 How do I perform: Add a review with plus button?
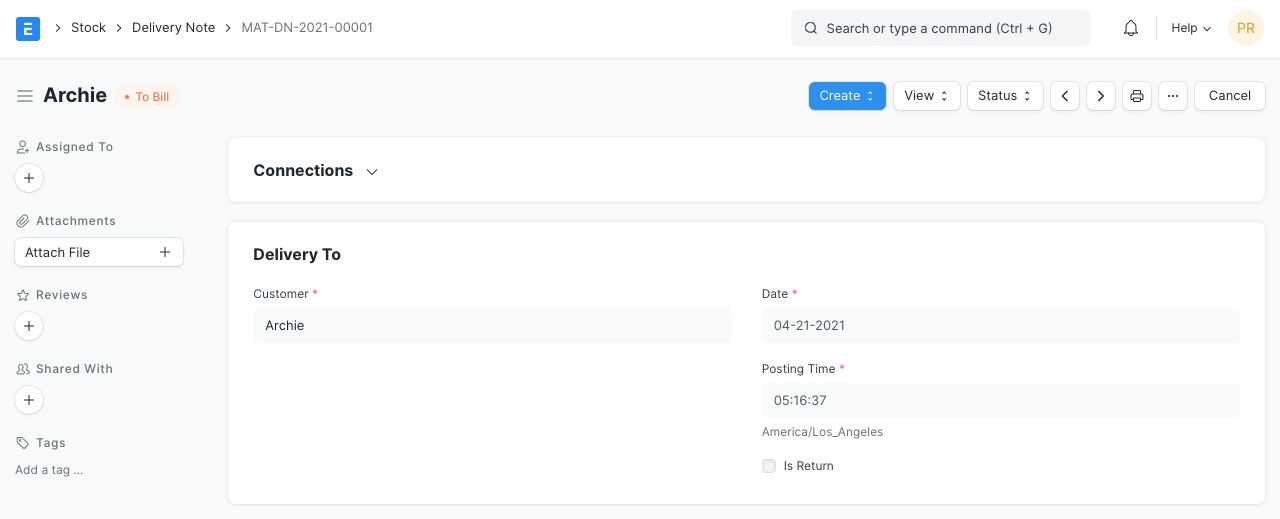tap(29, 326)
